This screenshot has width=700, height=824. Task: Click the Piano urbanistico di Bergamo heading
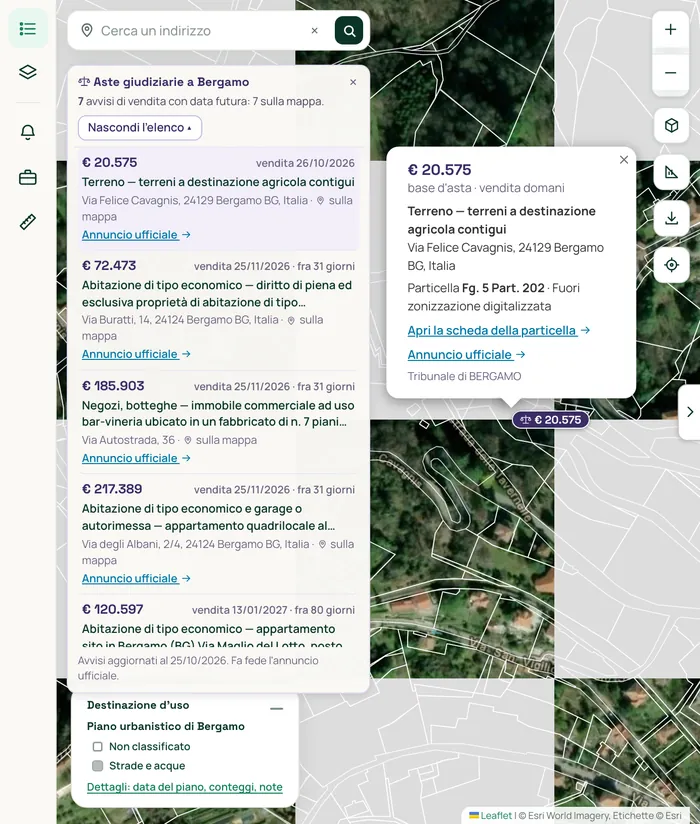(x=166, y=726)
